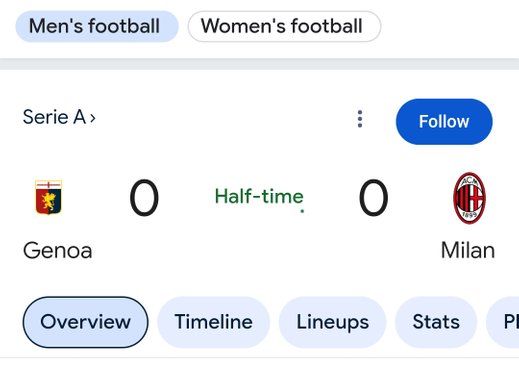Switch to the Timeline tab
The width and height of the screenshot is (519, 380).
pyautogui.click(x=213, y=322)
